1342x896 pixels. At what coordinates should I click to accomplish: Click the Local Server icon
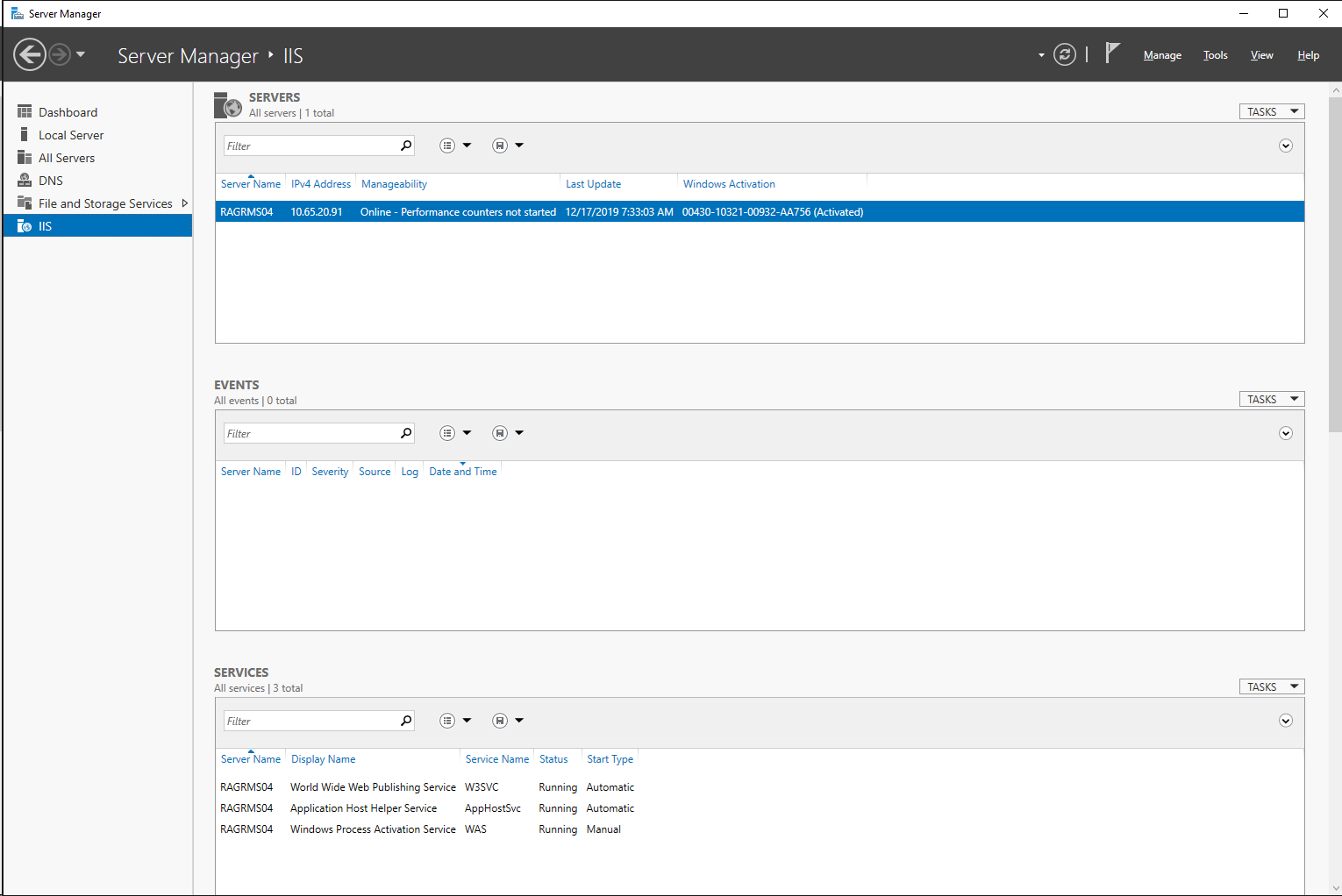25,134
